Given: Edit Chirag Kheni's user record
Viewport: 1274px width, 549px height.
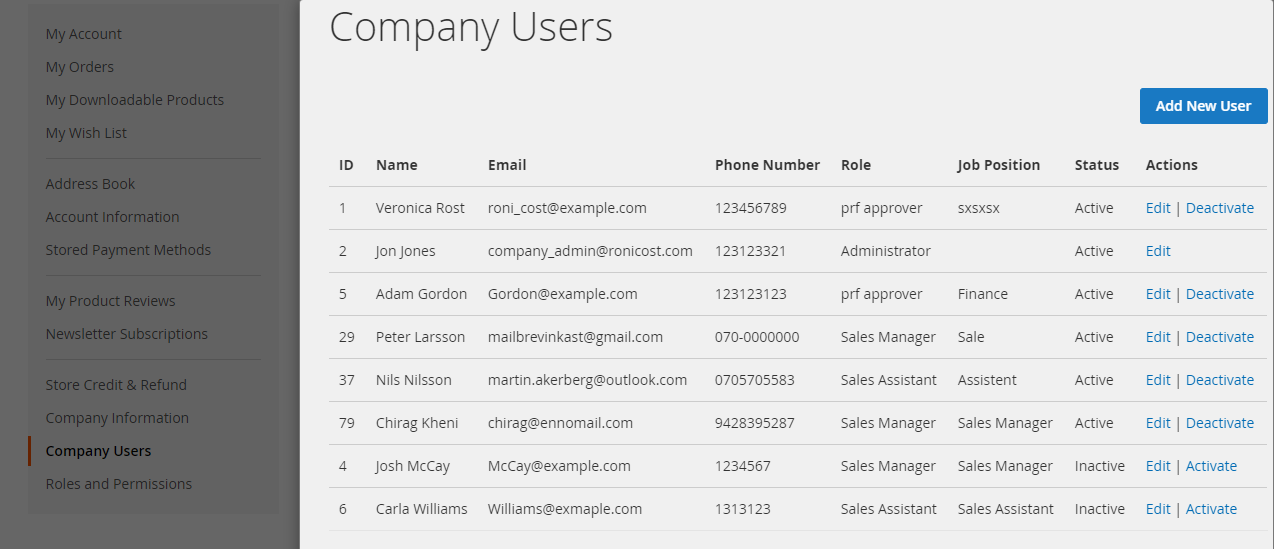Looking at the screenshot, I should point(1158,423).
